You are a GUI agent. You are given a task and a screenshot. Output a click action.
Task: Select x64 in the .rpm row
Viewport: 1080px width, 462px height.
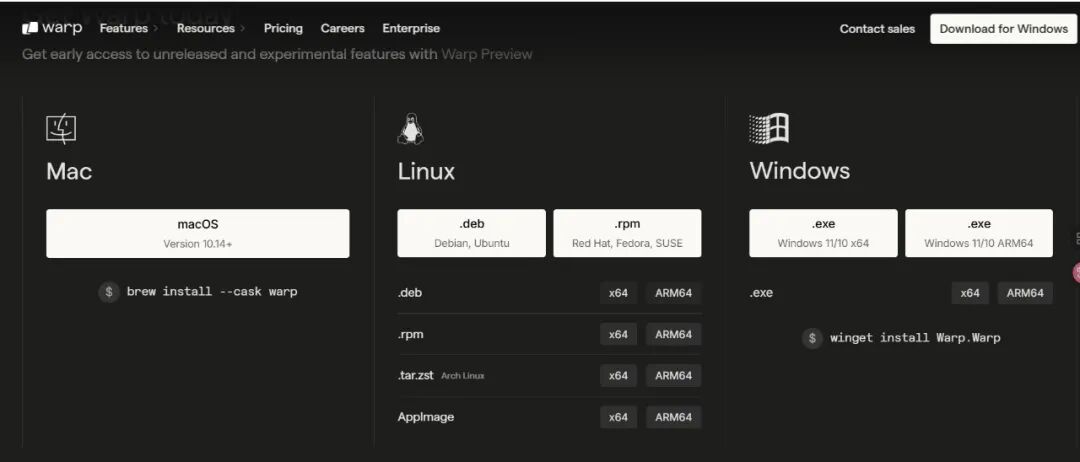pos(619,334)
